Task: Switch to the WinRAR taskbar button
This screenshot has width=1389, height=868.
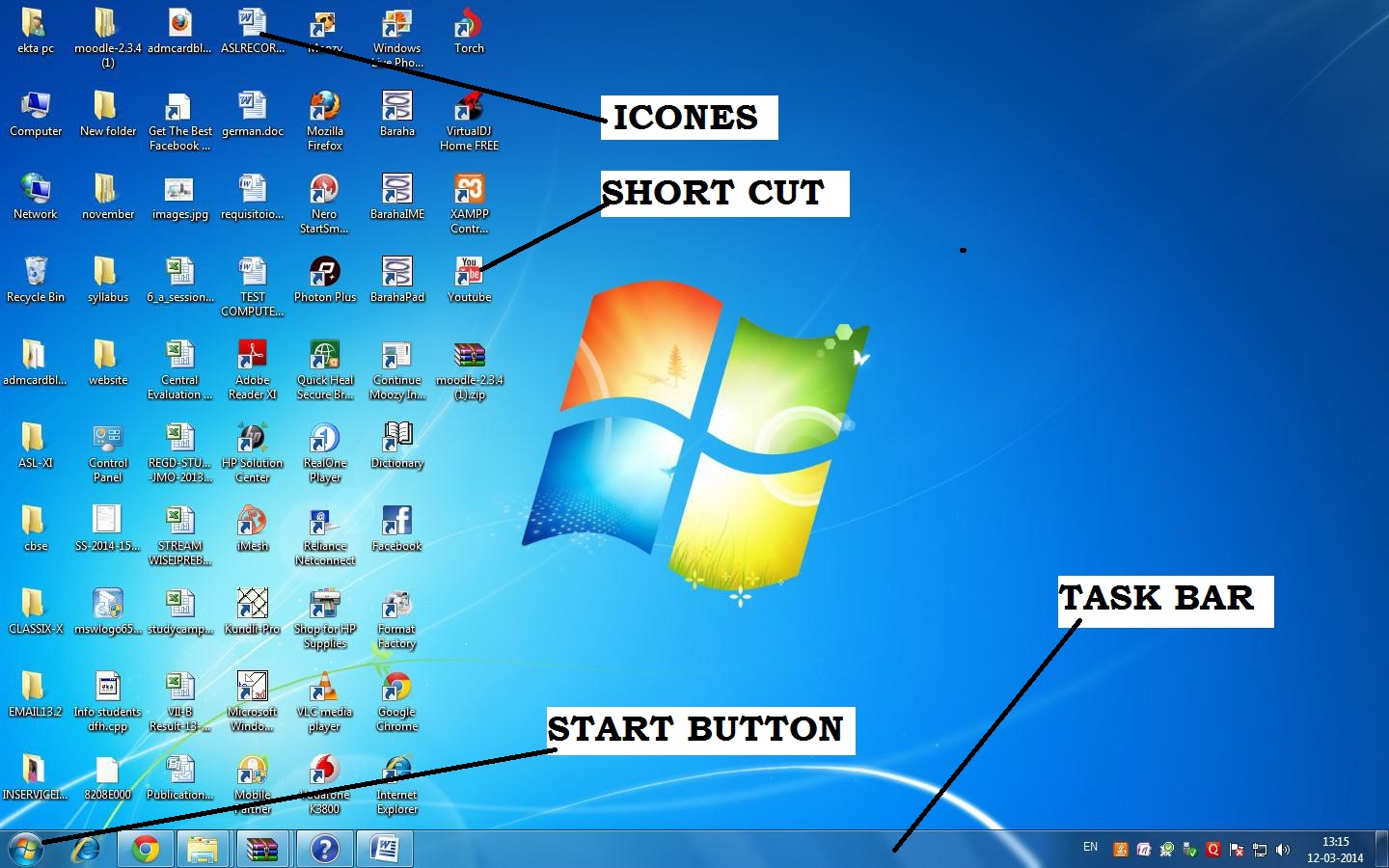Action: (x=263, y=849)
